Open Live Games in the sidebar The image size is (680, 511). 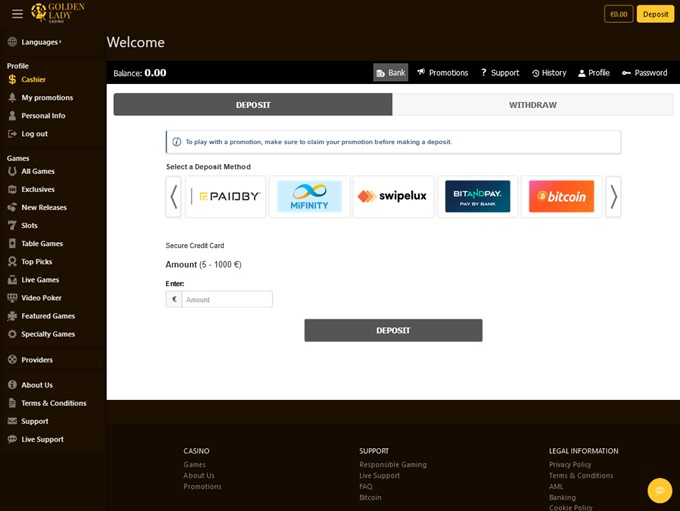point(40,280)
